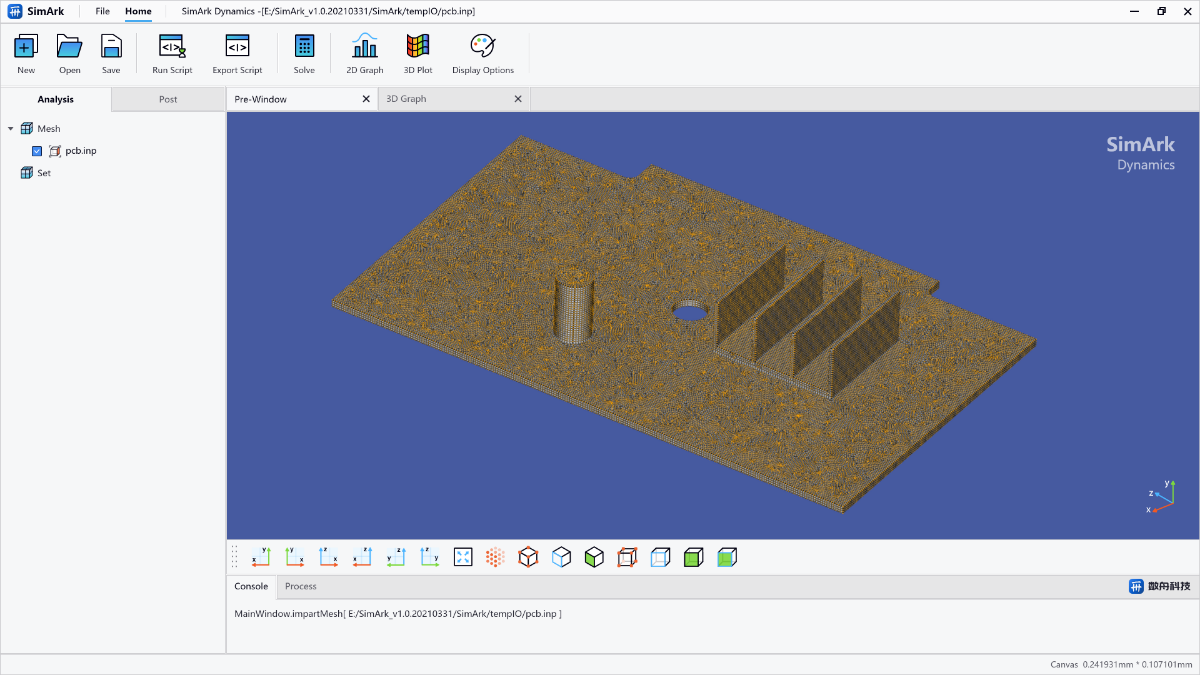The height and width of the screenshot is (675, 1200).
Task: Save the project using the Save icon
Action: 111,47
